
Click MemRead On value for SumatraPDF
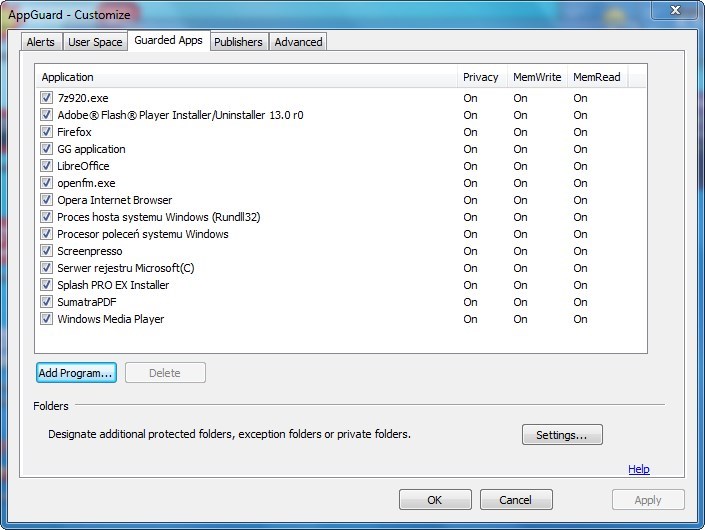pyautogui.click(x=580, y=302)
